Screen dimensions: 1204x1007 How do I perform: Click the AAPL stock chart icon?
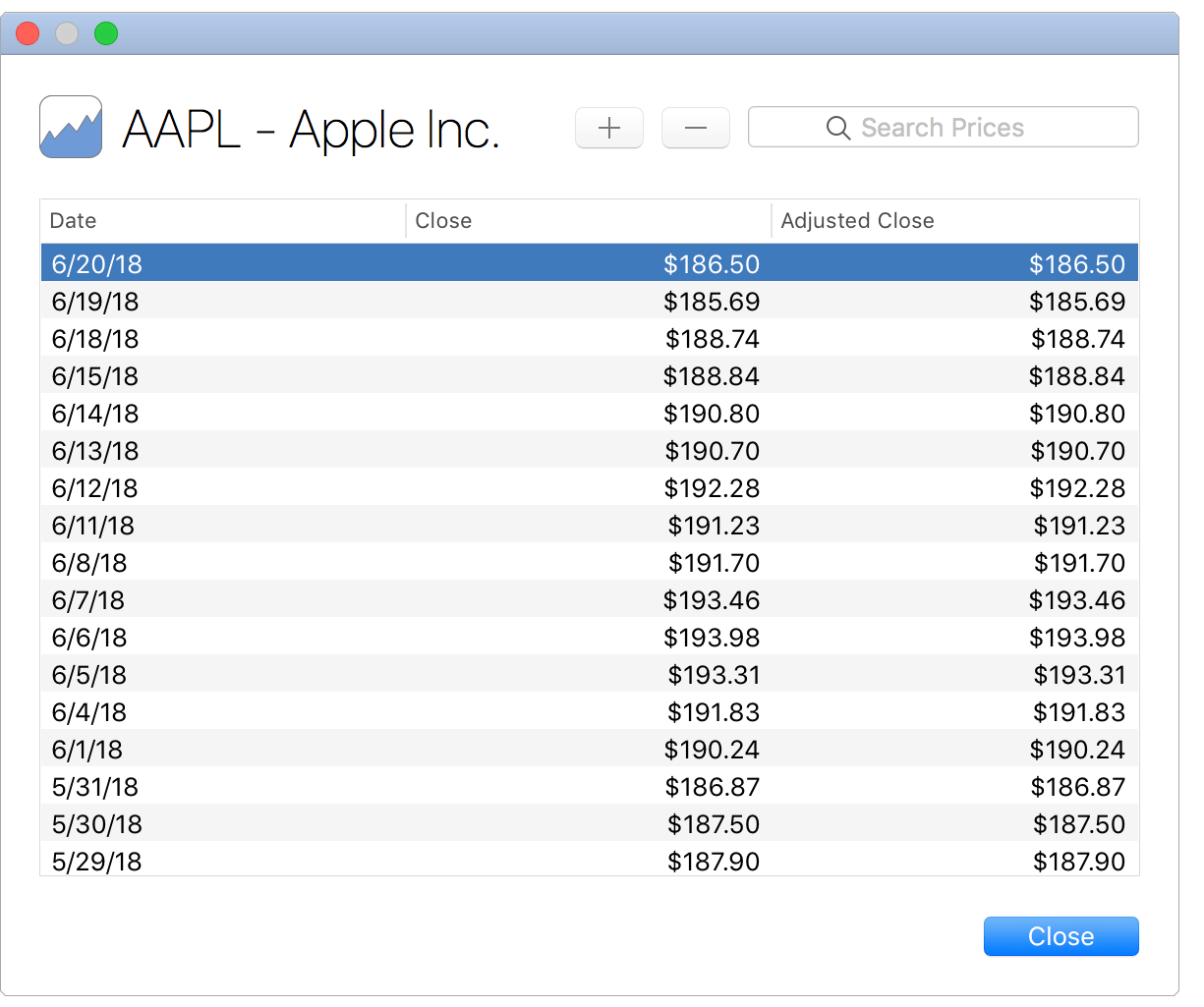coord(71,127)
